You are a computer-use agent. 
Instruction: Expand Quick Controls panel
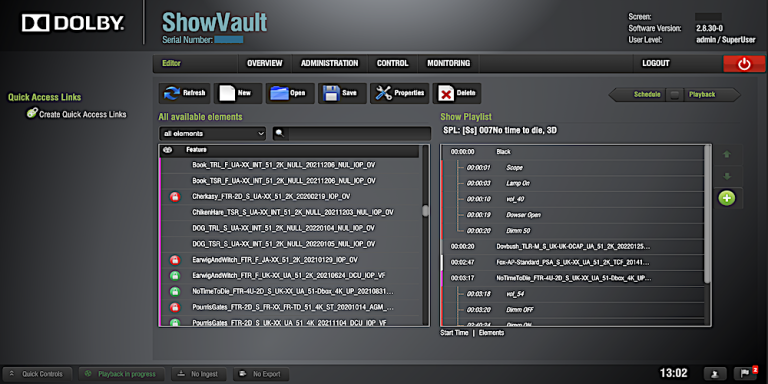(37, 374)
